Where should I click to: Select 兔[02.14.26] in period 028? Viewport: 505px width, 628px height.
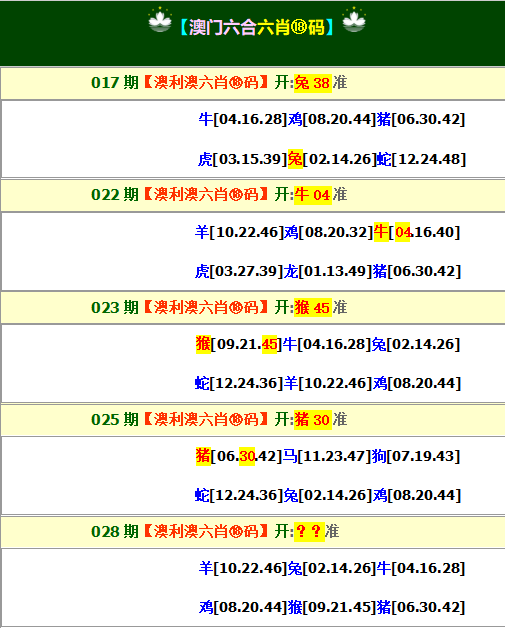(332, 568)
